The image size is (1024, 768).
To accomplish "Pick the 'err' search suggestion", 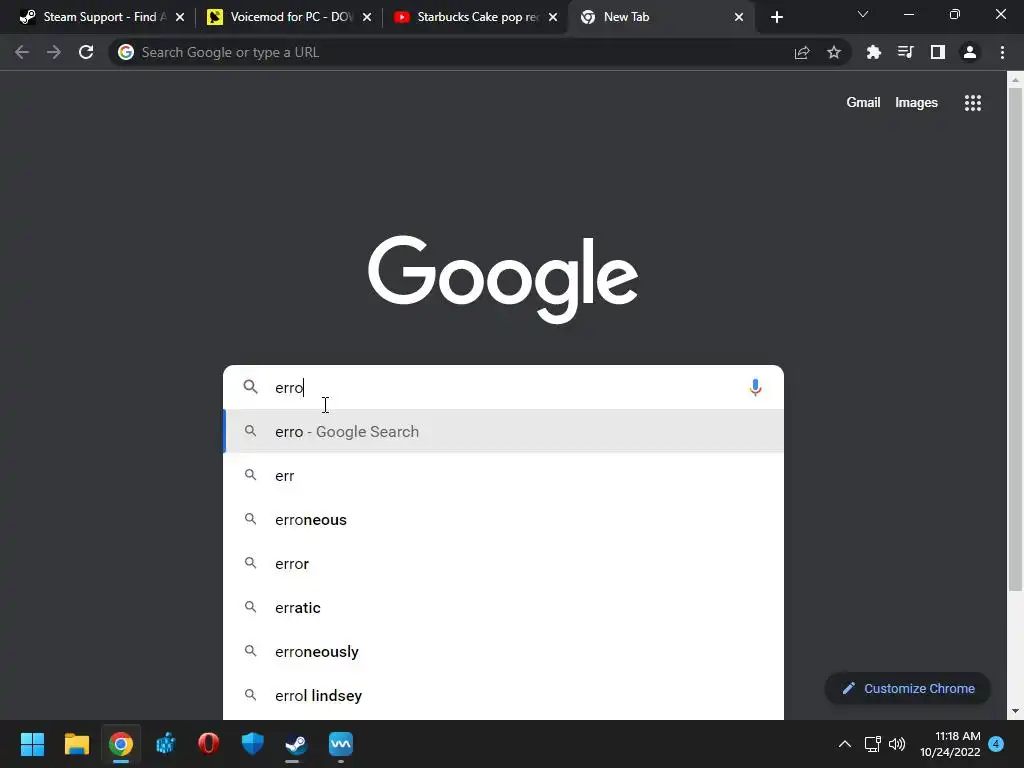I will click(503, 475).
